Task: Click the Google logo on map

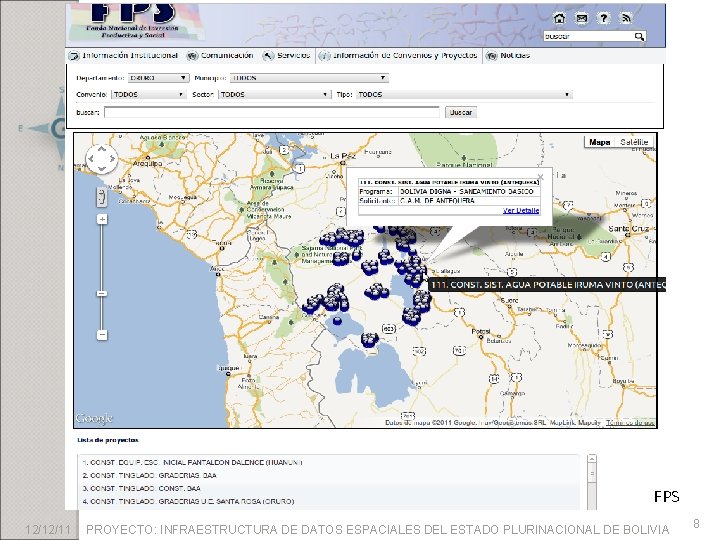Action: click(94, 418)
